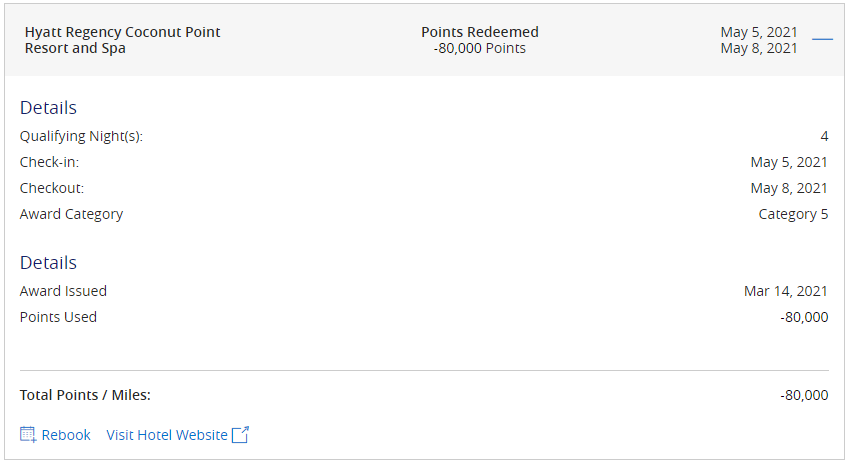Click the Checkout label
Image resolution: width=850 pixels, height=464 pixels.
(x=52, y=188)
